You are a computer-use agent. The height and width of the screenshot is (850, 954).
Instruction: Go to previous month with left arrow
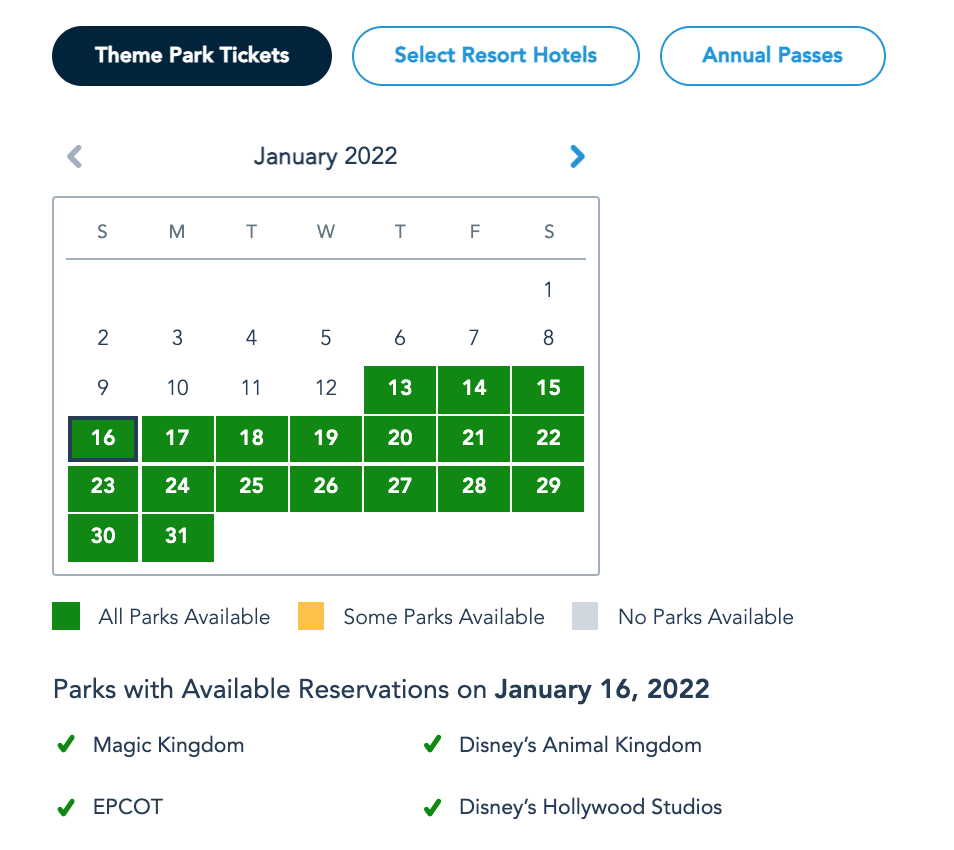coord(74,157)
